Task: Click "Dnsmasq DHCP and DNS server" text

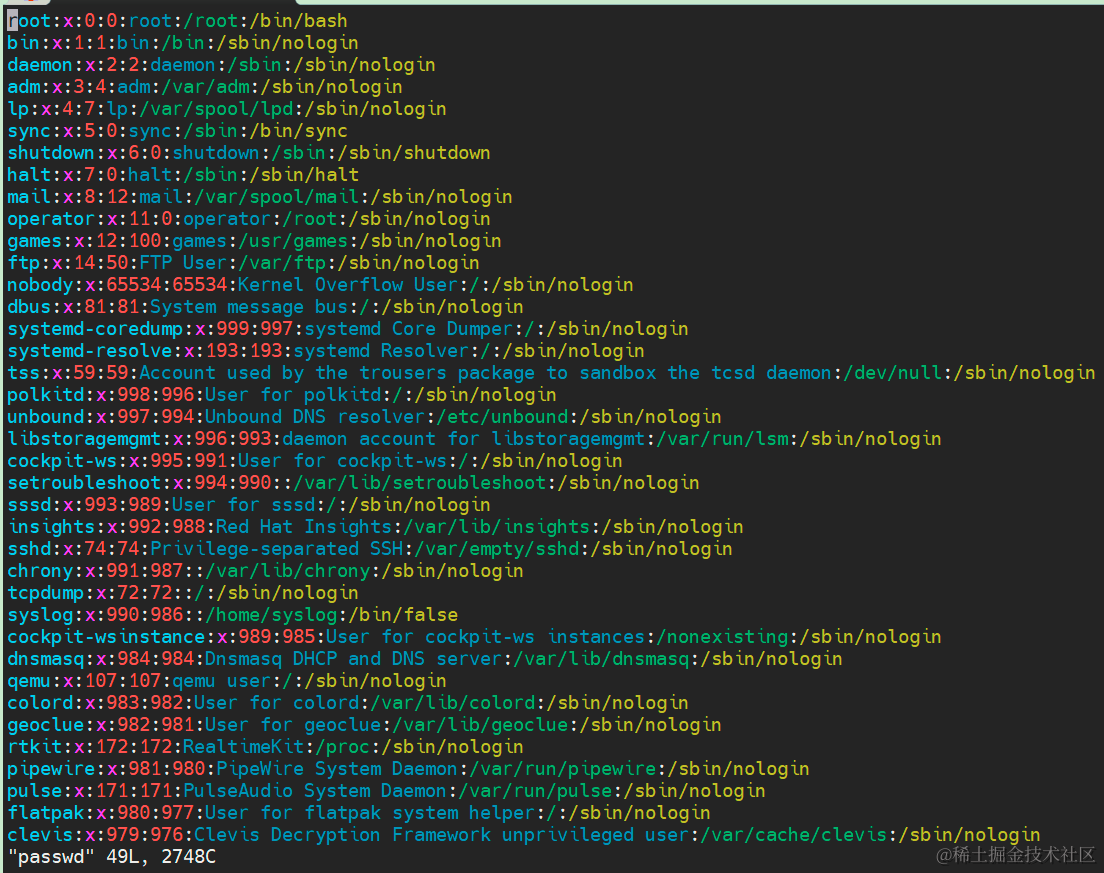Action: 353,659
